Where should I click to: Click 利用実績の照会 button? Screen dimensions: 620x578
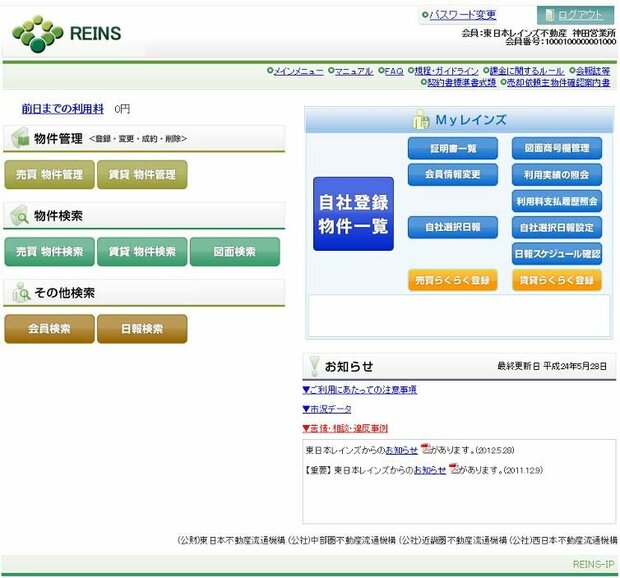(557, 174)
